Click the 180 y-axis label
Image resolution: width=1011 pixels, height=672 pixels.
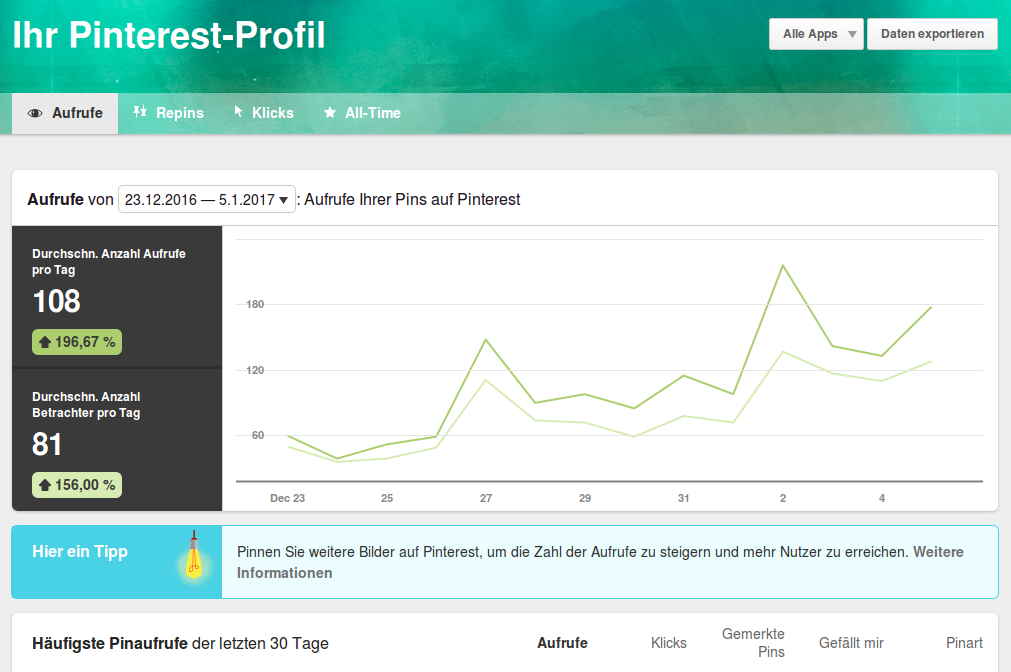255,304
